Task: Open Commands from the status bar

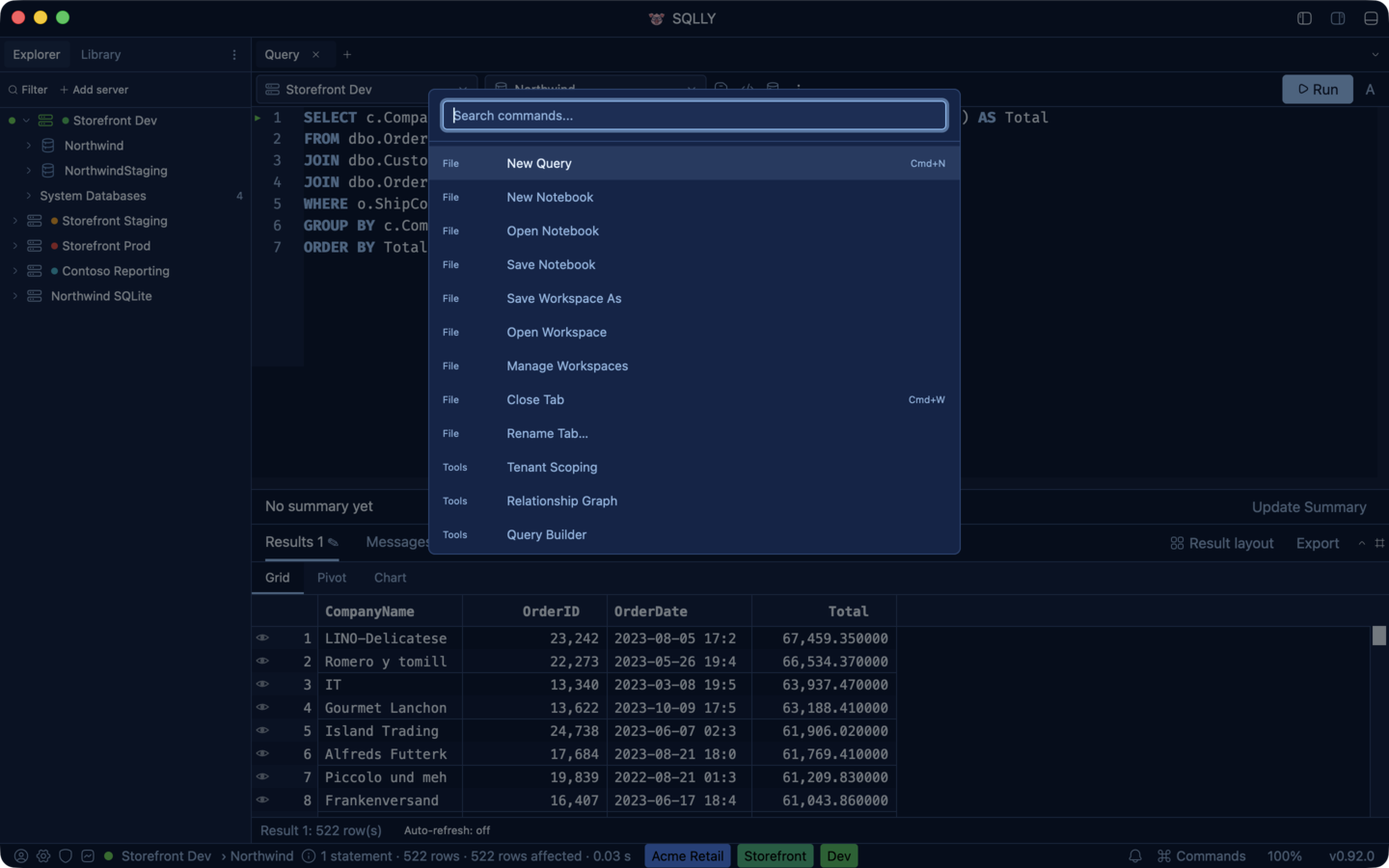Action: (1201, 856)
